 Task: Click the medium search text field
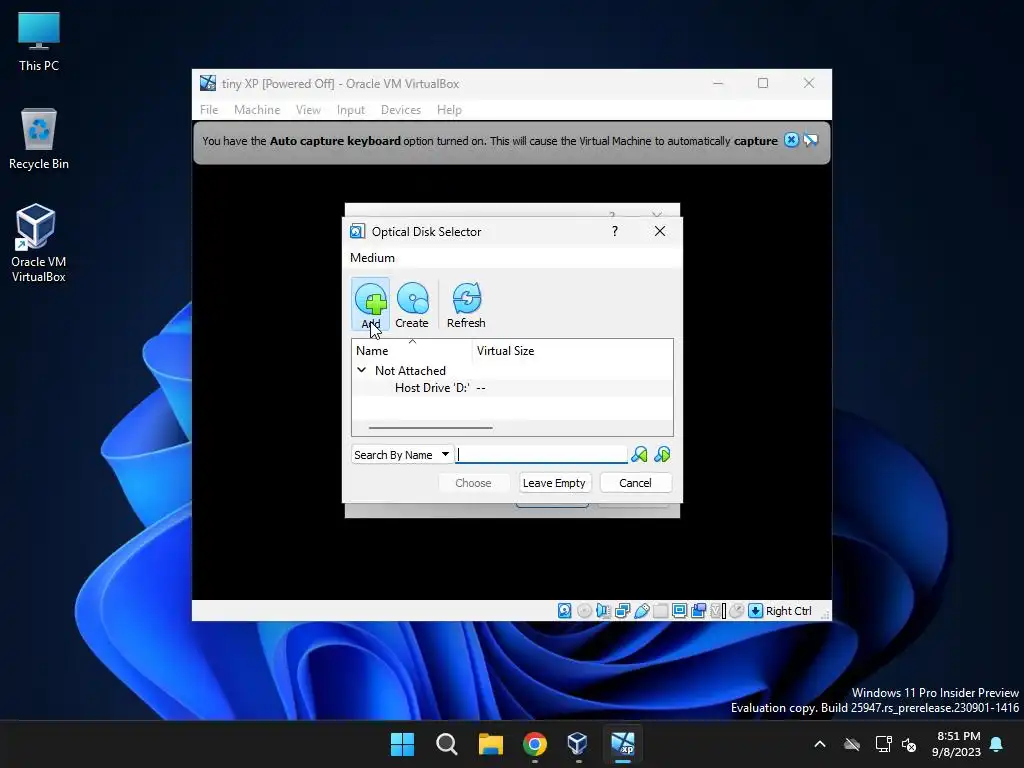pos(542,455)
